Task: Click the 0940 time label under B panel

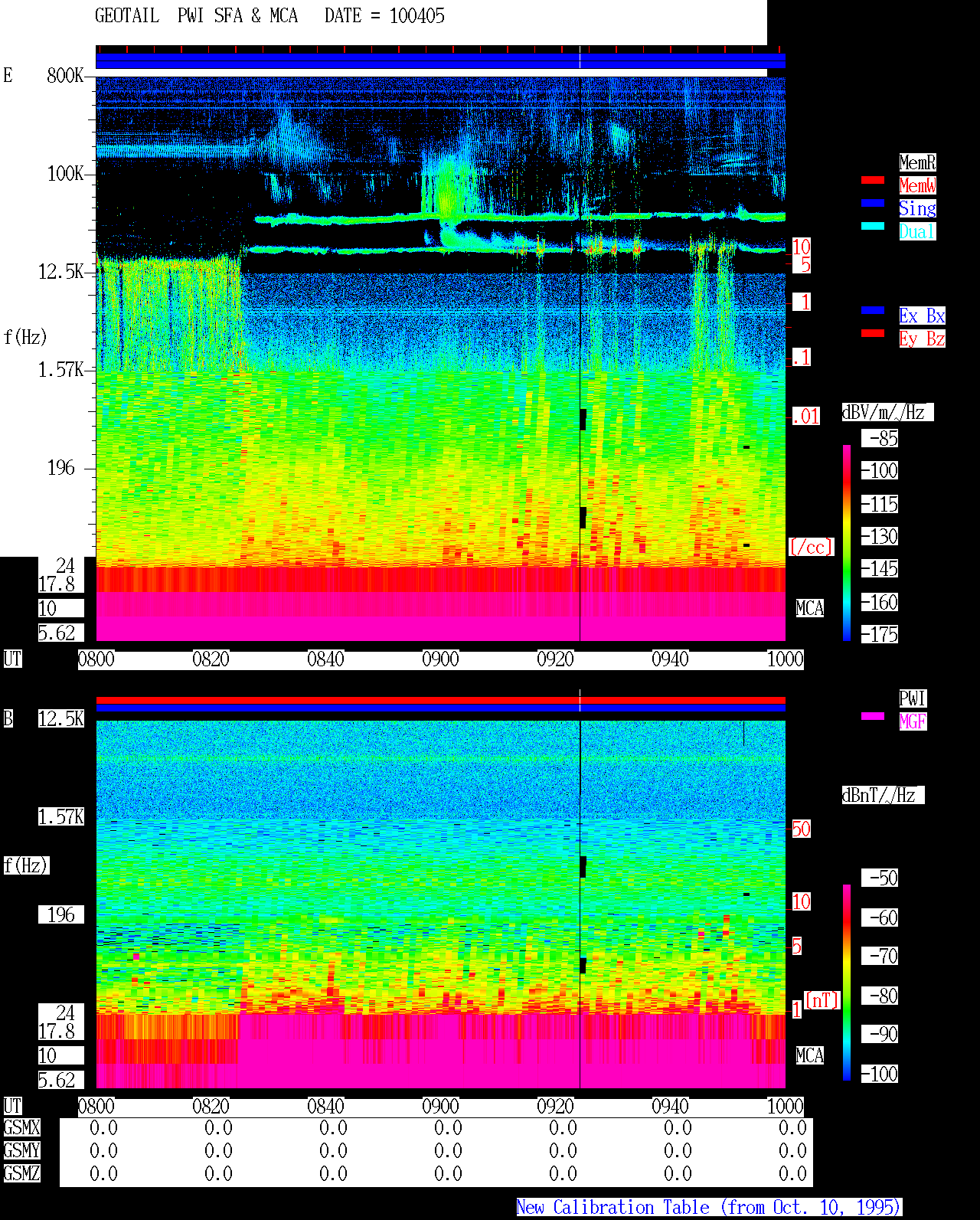Action: click(671, 1106)
